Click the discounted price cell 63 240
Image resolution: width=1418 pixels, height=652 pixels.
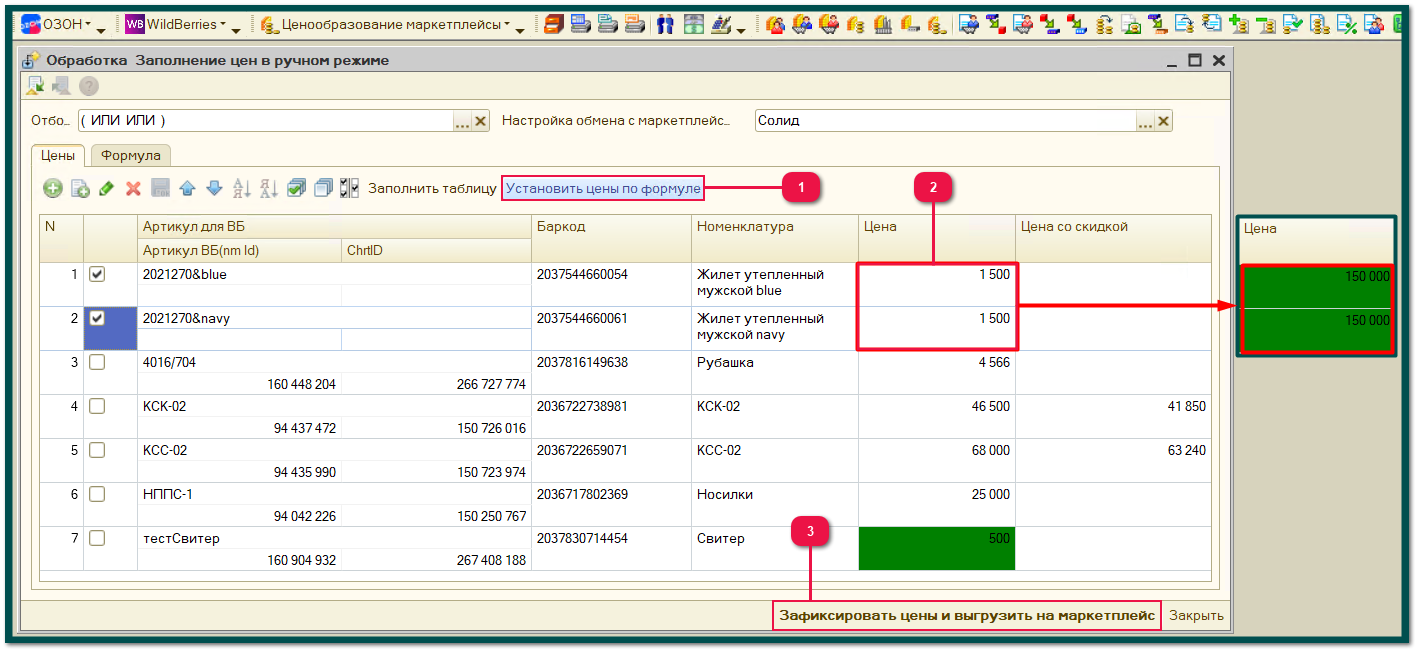coord(1113,460)
